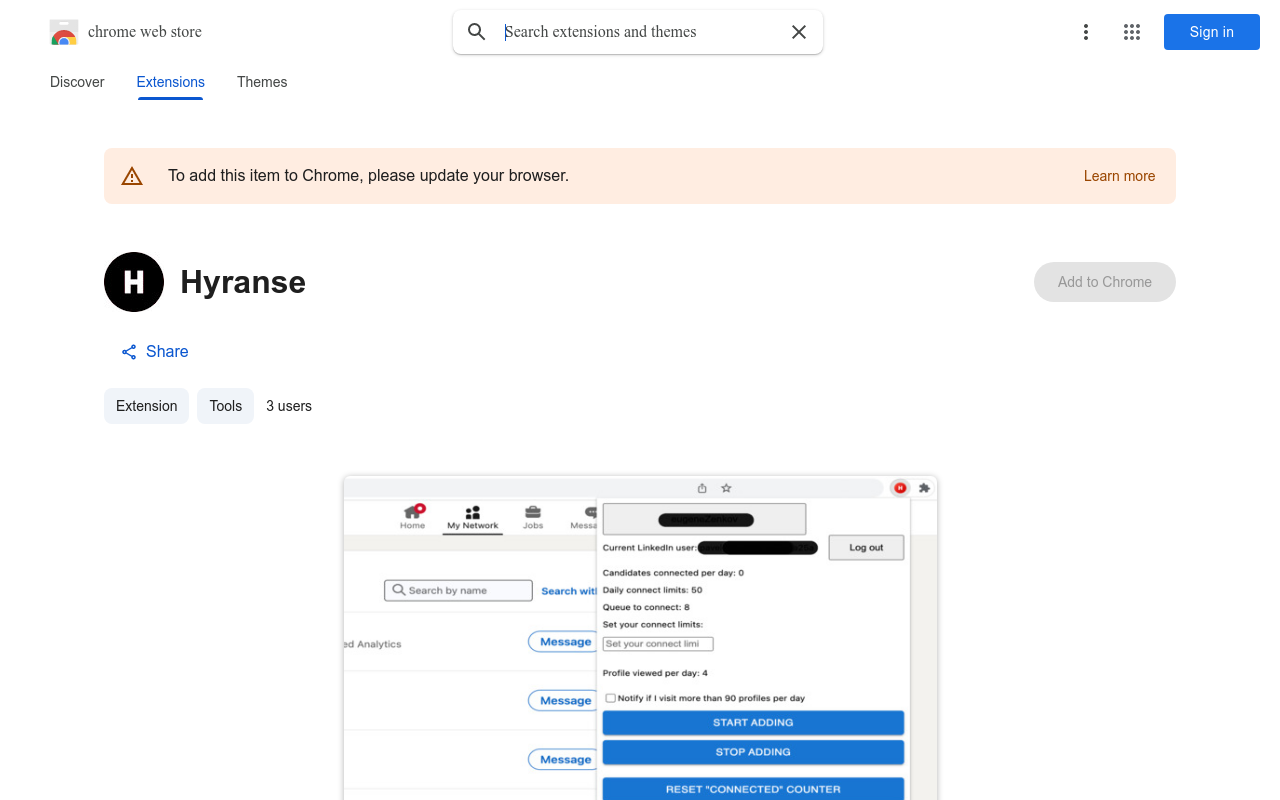This screenshot has height=800, width=1280.
Task: Open the Tools category chip
Action: (226, 406)
